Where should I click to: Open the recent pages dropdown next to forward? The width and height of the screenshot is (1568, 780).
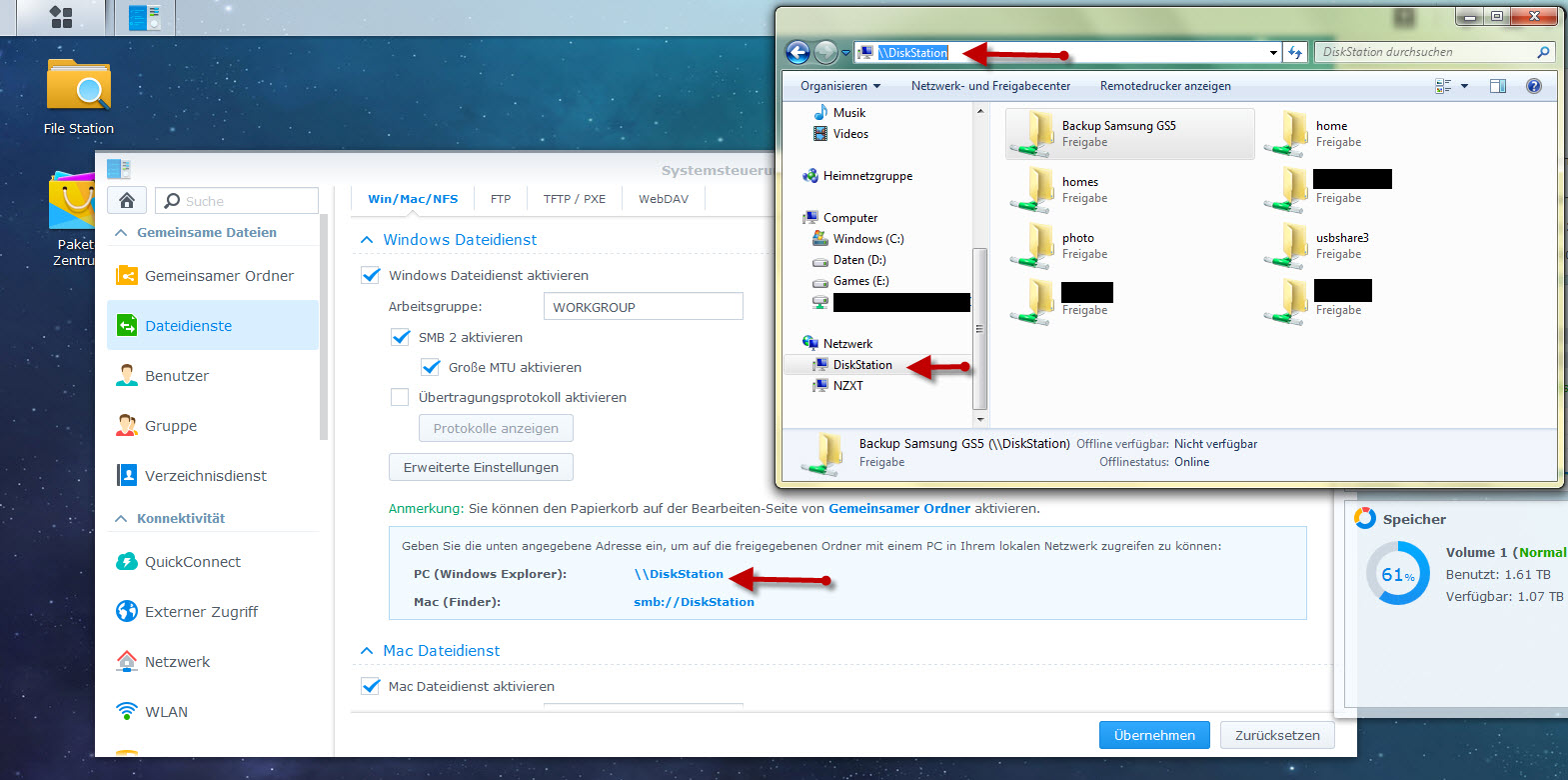(x=846, y=53)
